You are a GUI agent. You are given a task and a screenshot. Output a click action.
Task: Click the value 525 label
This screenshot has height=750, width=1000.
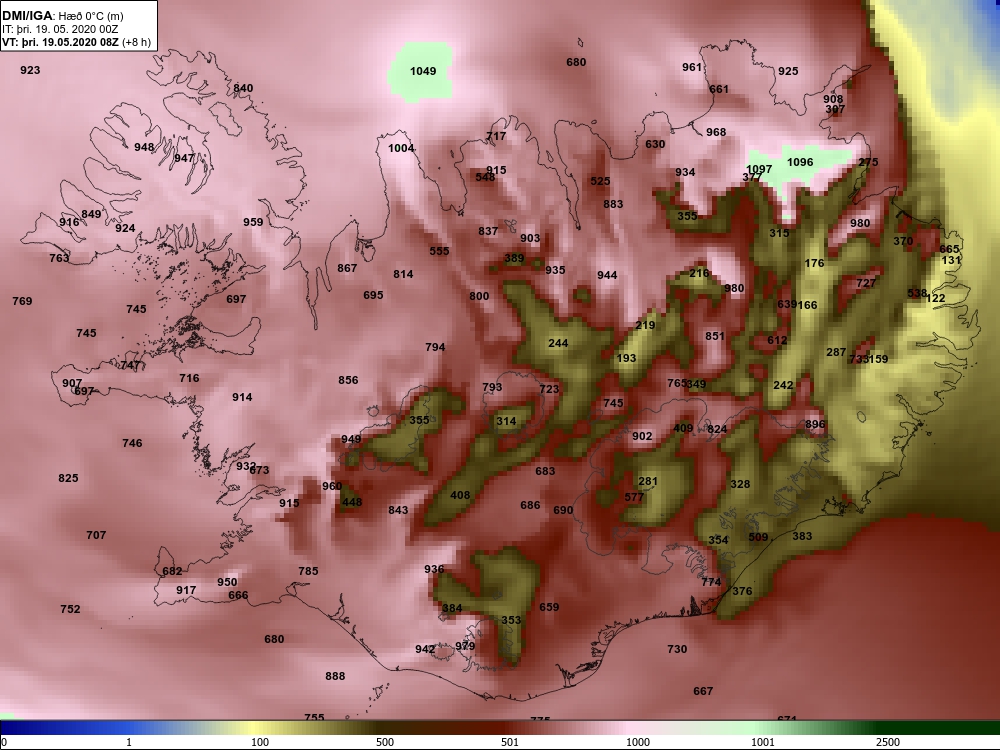tap(600, 181)
